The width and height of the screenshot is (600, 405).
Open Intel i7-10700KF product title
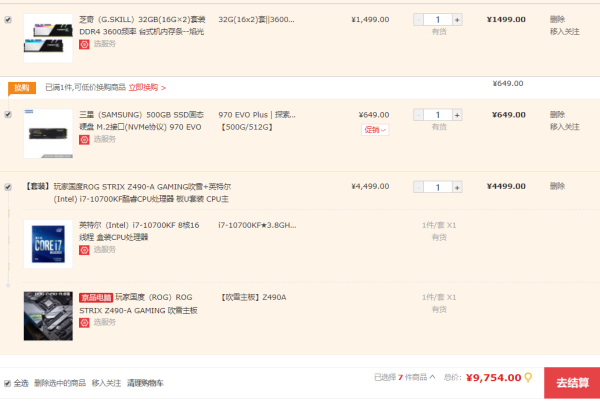(x=139, y=231)
